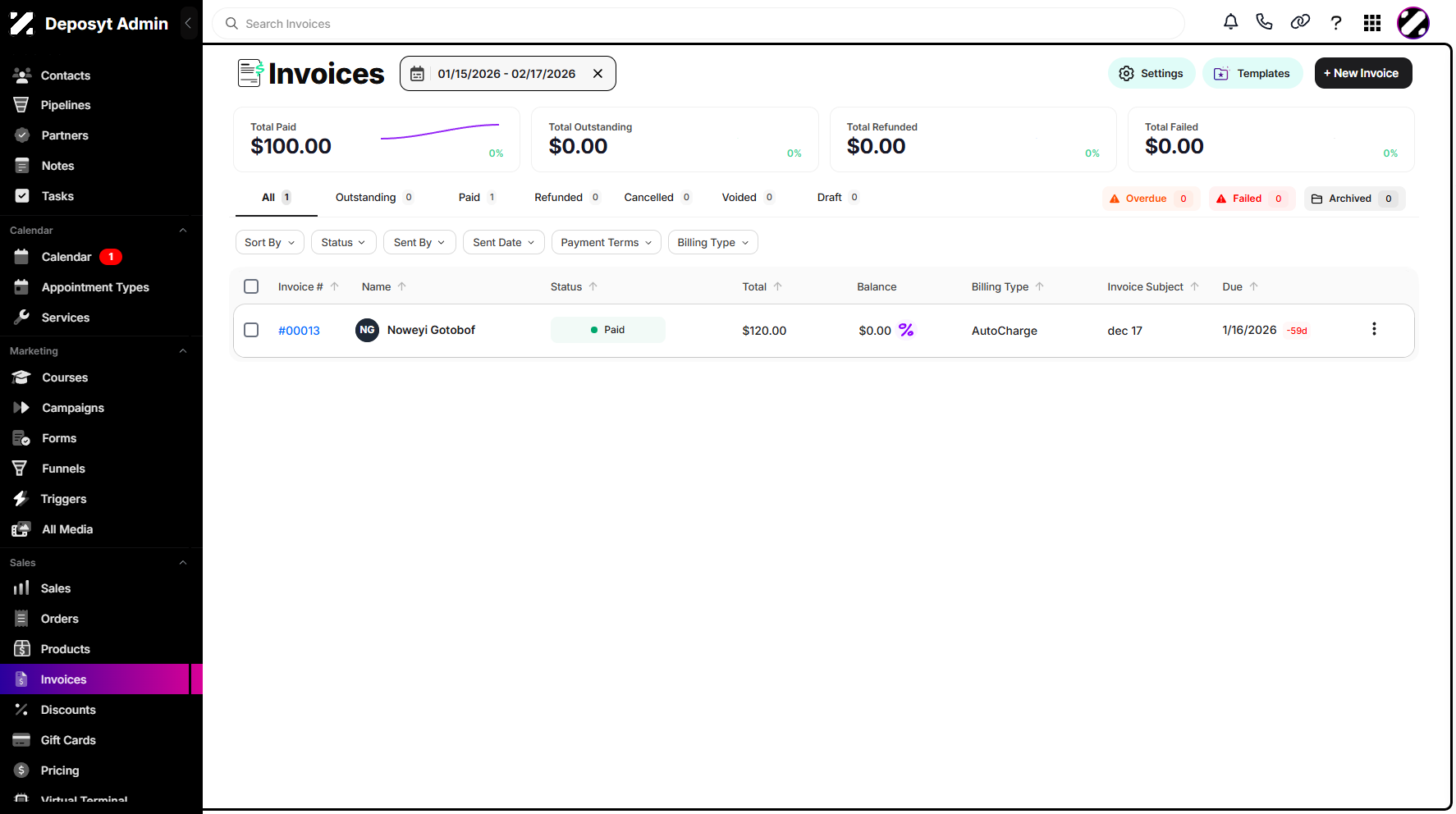Open the Sent By filter dropdown
The image size is (1456, 814).
pyautogui.click(x=419, y=242)
